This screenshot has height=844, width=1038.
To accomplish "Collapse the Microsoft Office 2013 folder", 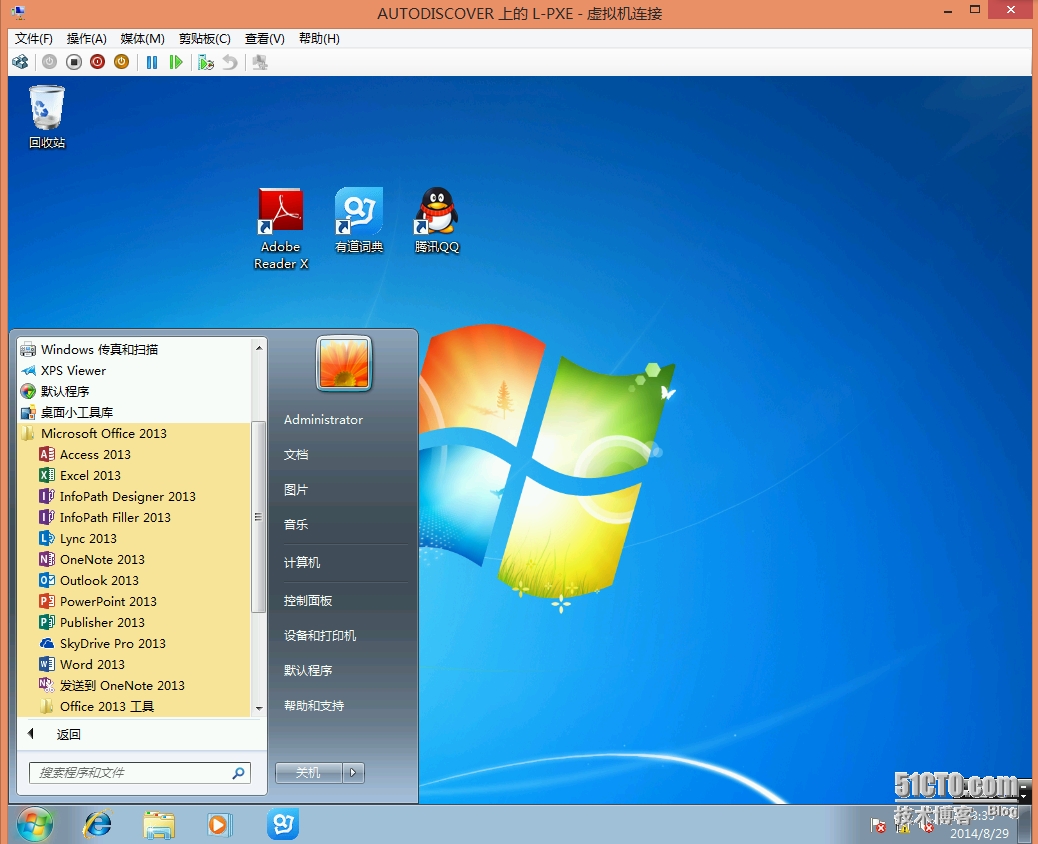I will tap(134, 434).
